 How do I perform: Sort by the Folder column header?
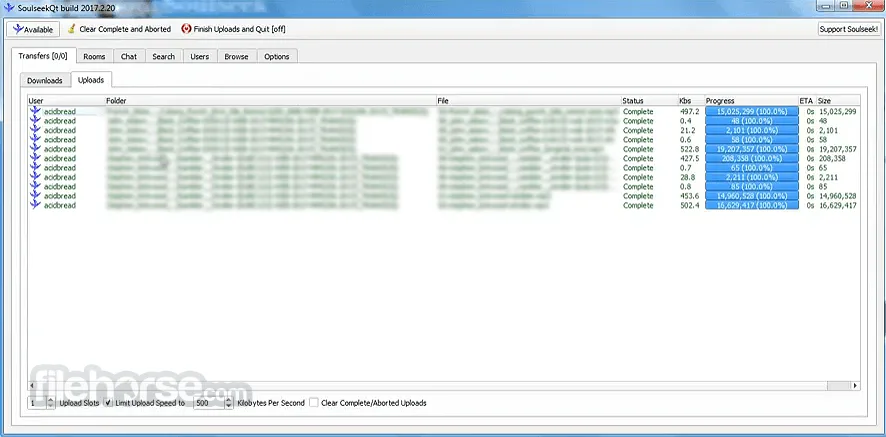[x=271, y=101]
